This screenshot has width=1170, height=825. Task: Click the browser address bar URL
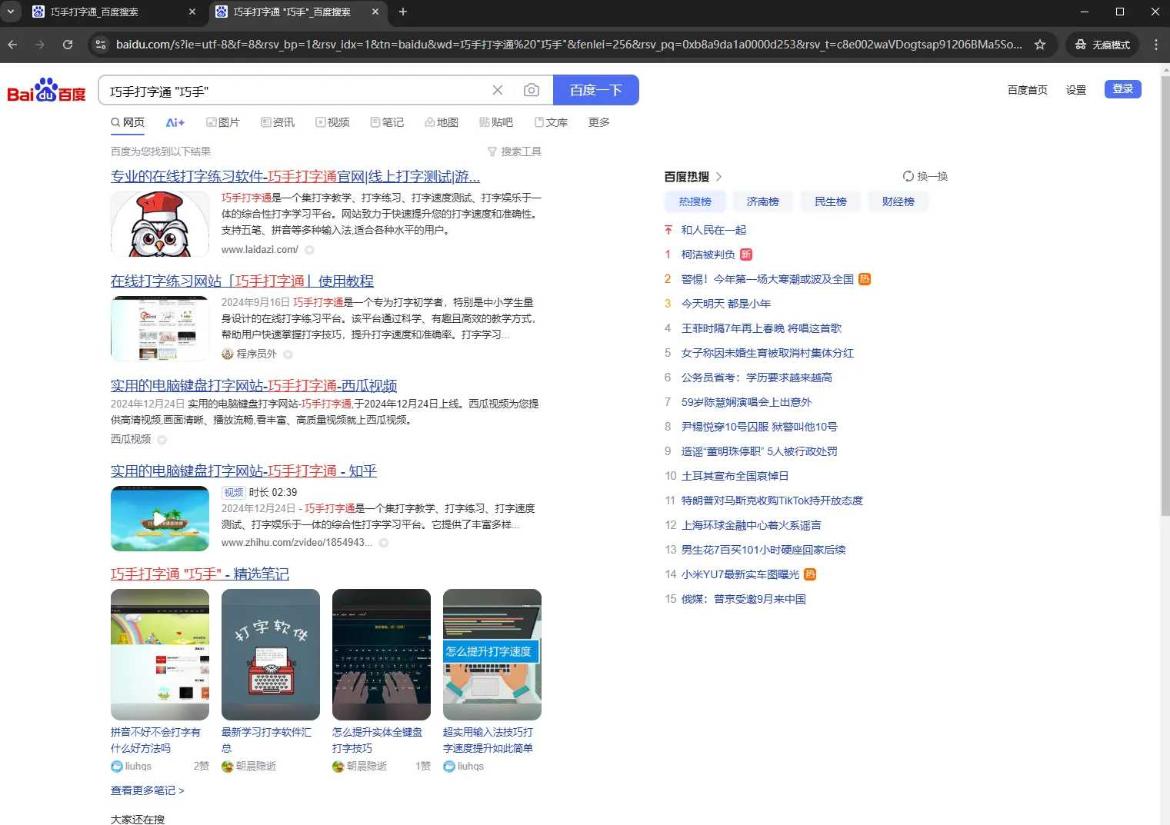569,45
